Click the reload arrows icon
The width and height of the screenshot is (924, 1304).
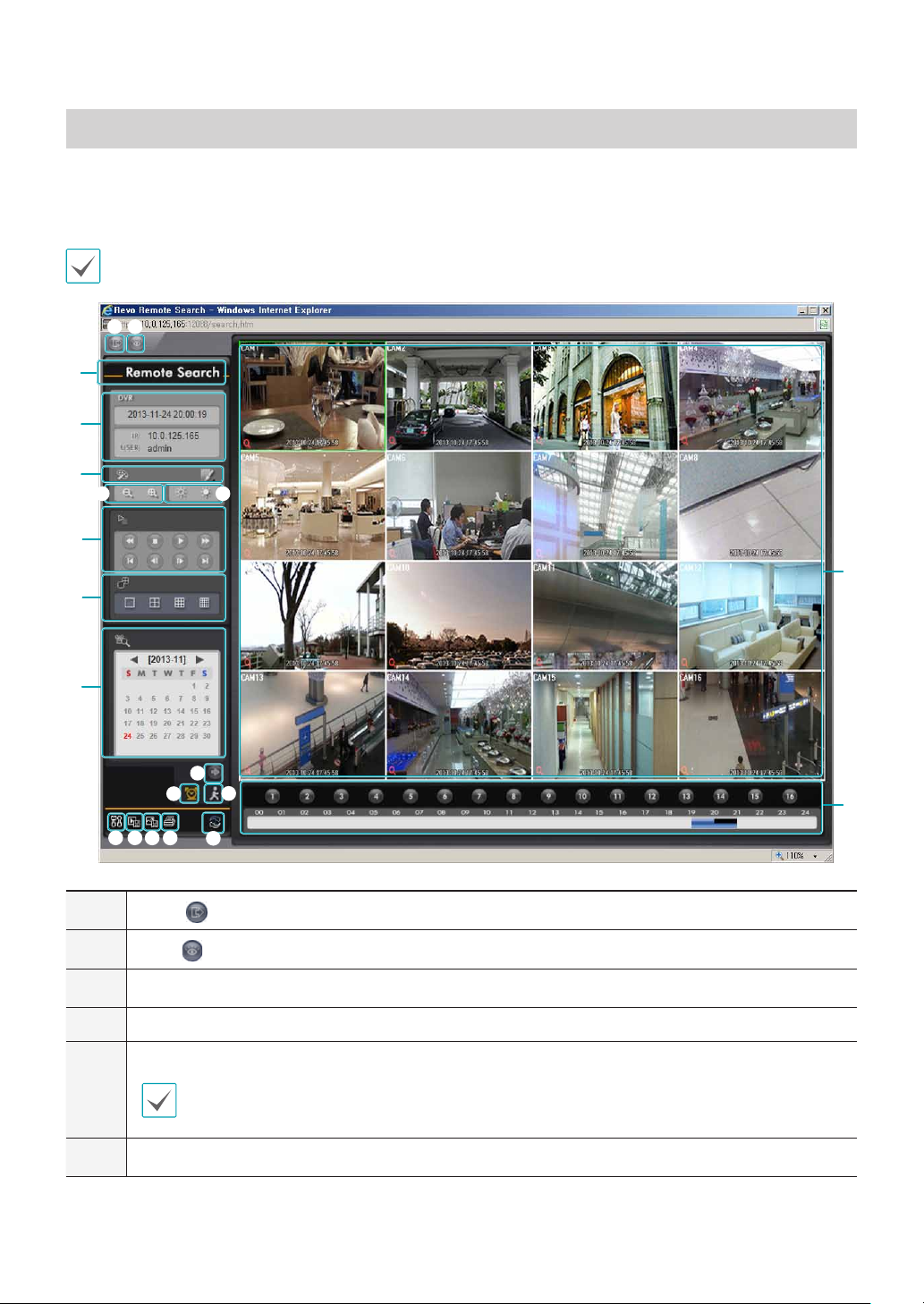[x=213, y=820]
